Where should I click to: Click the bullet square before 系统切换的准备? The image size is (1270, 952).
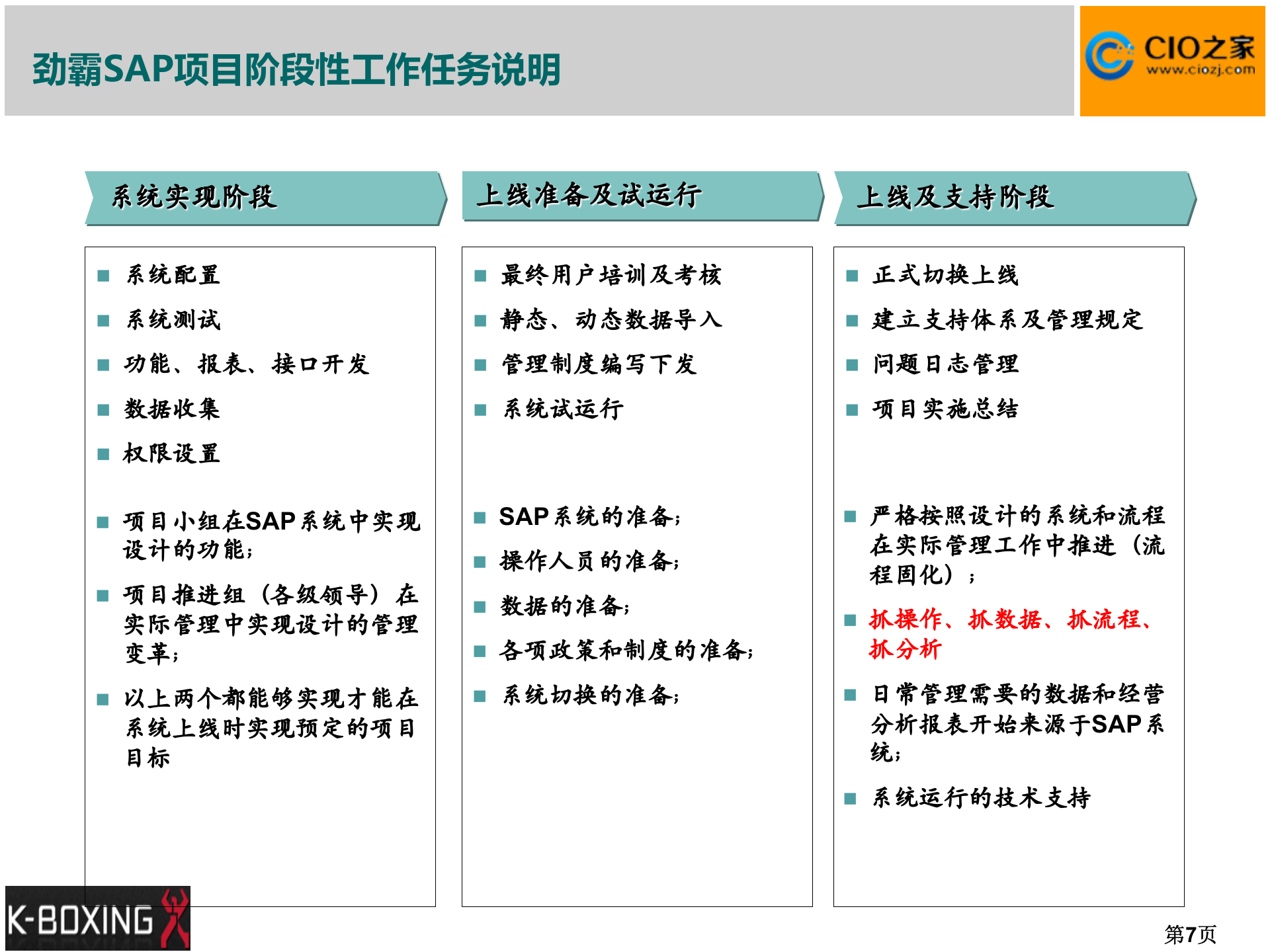(480, 696)
